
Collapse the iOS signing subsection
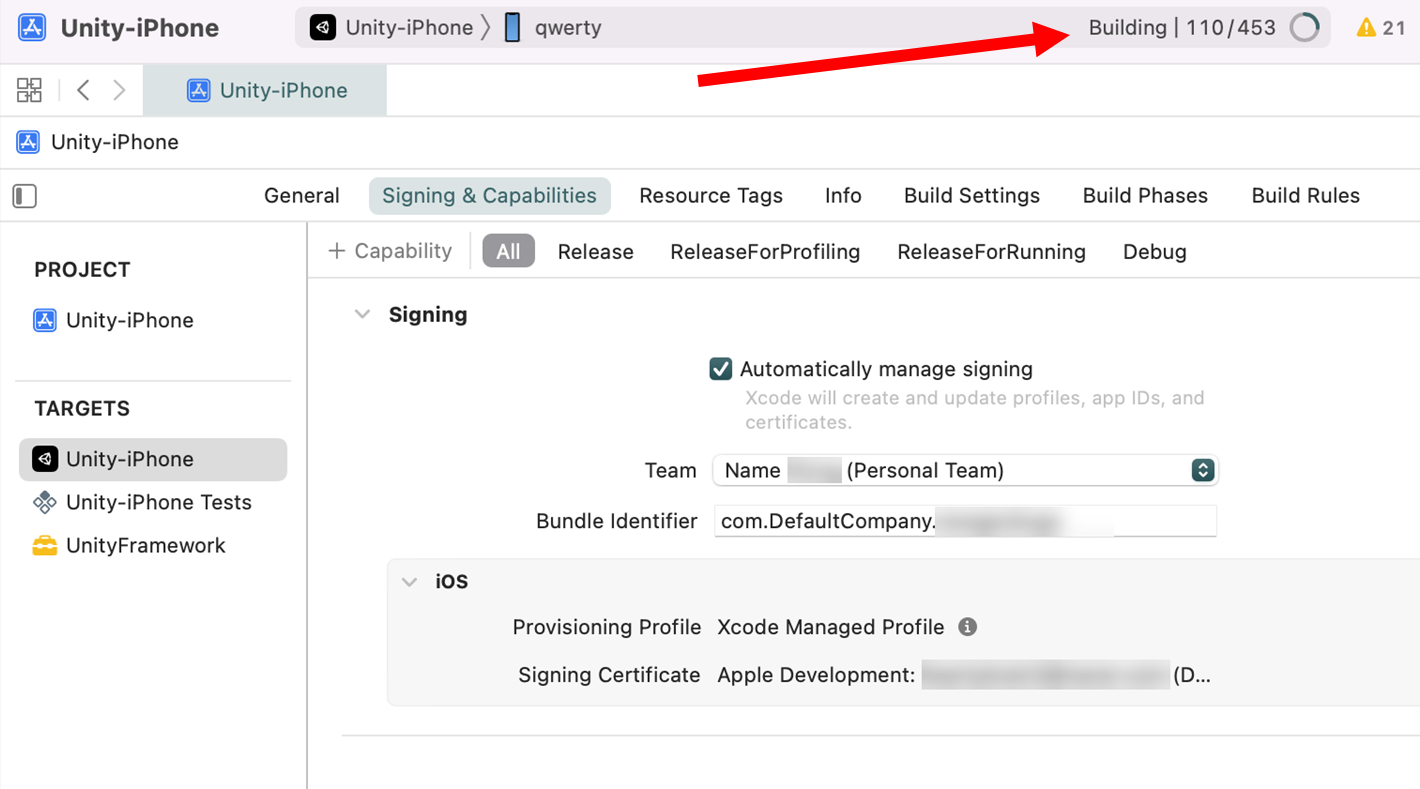click(409, 582)
